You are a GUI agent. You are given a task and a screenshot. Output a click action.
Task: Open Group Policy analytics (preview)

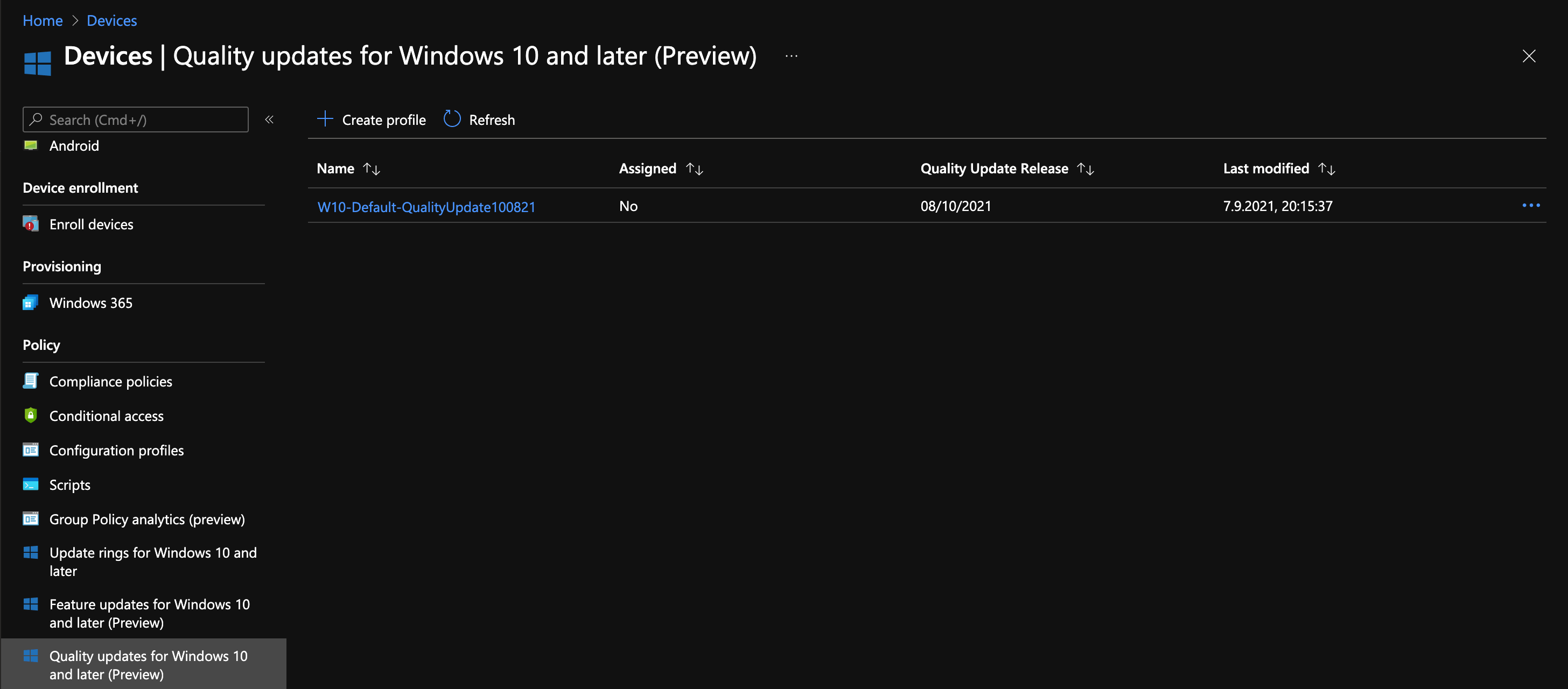(x=148, y=519)
